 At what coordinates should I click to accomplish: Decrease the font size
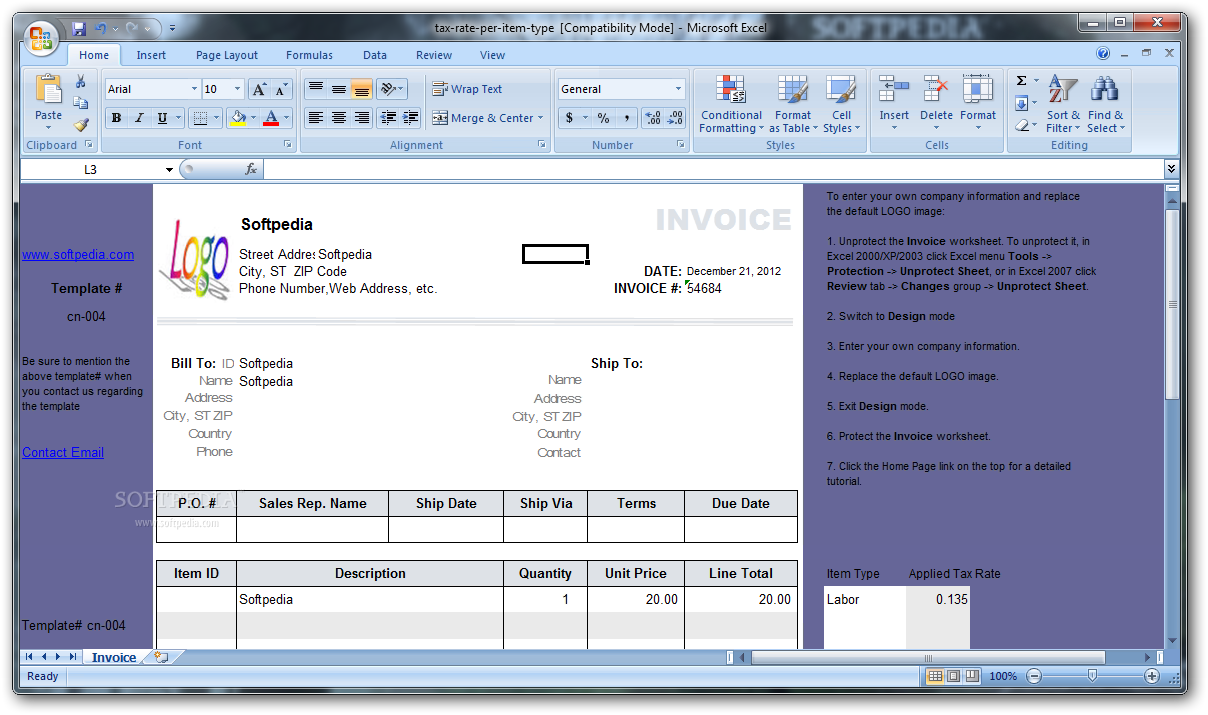(281, 89)
